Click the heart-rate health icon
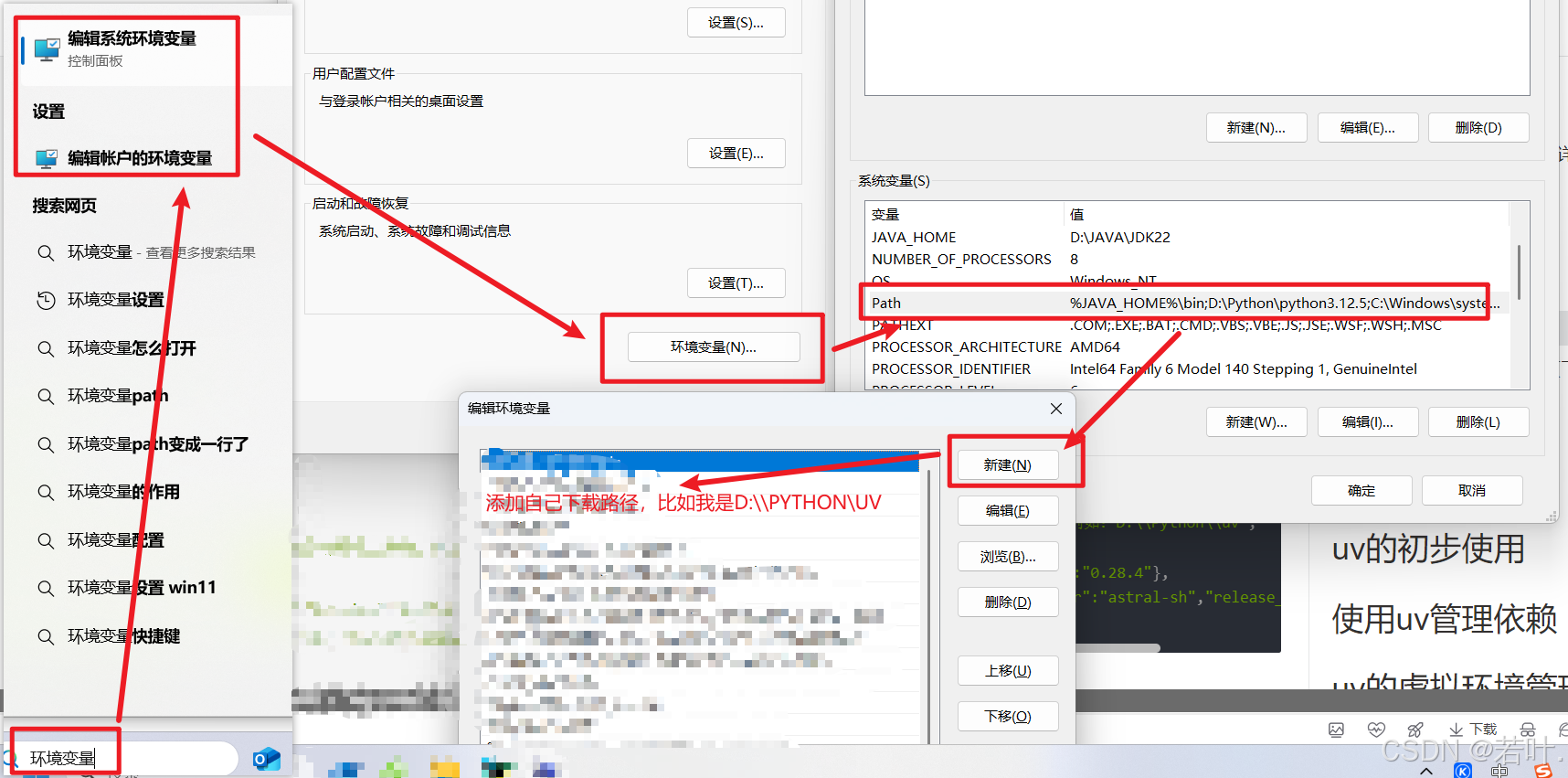The width and height of the screenshot is (1568, 778). pos(1376,730)
